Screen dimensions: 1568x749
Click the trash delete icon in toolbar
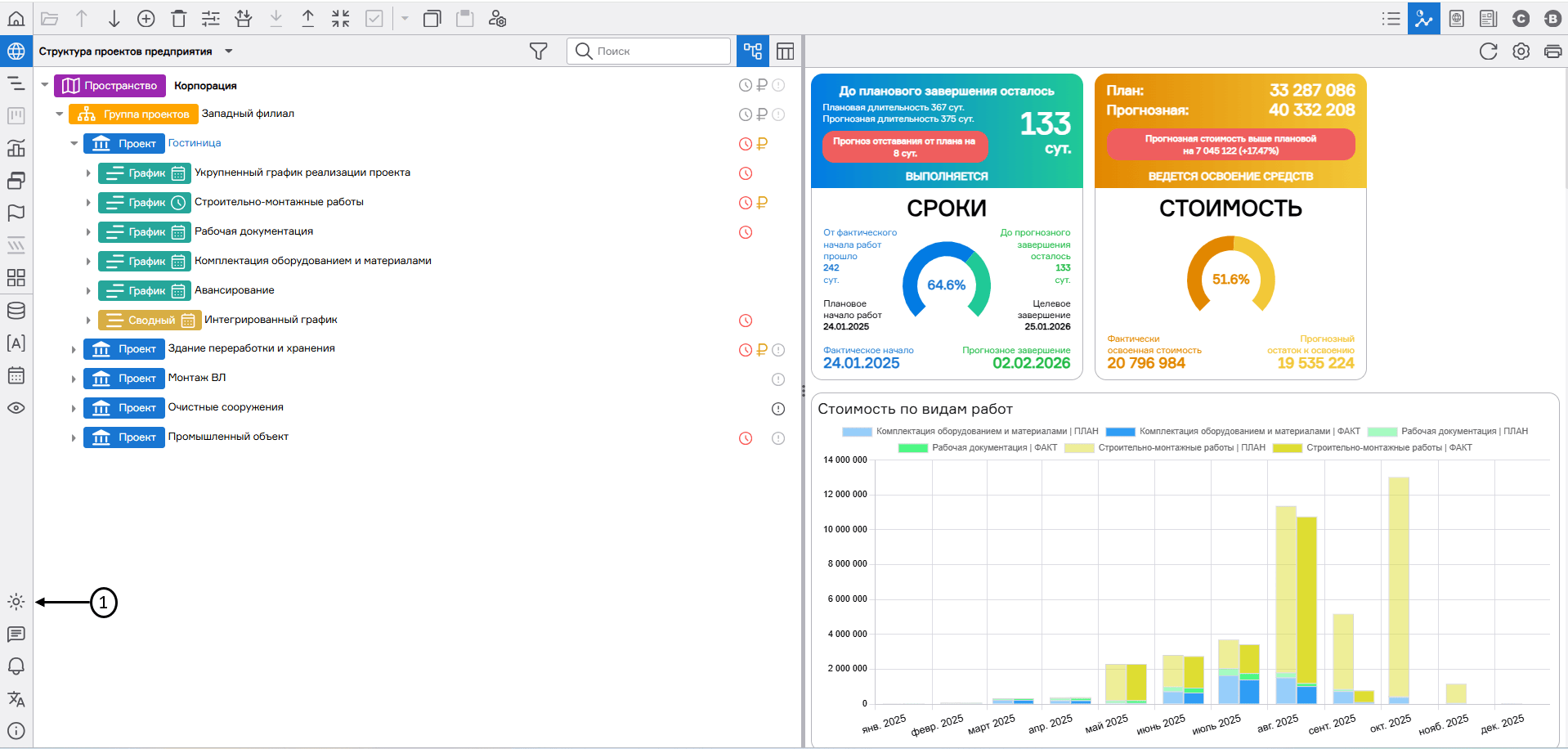click(179, 19)
